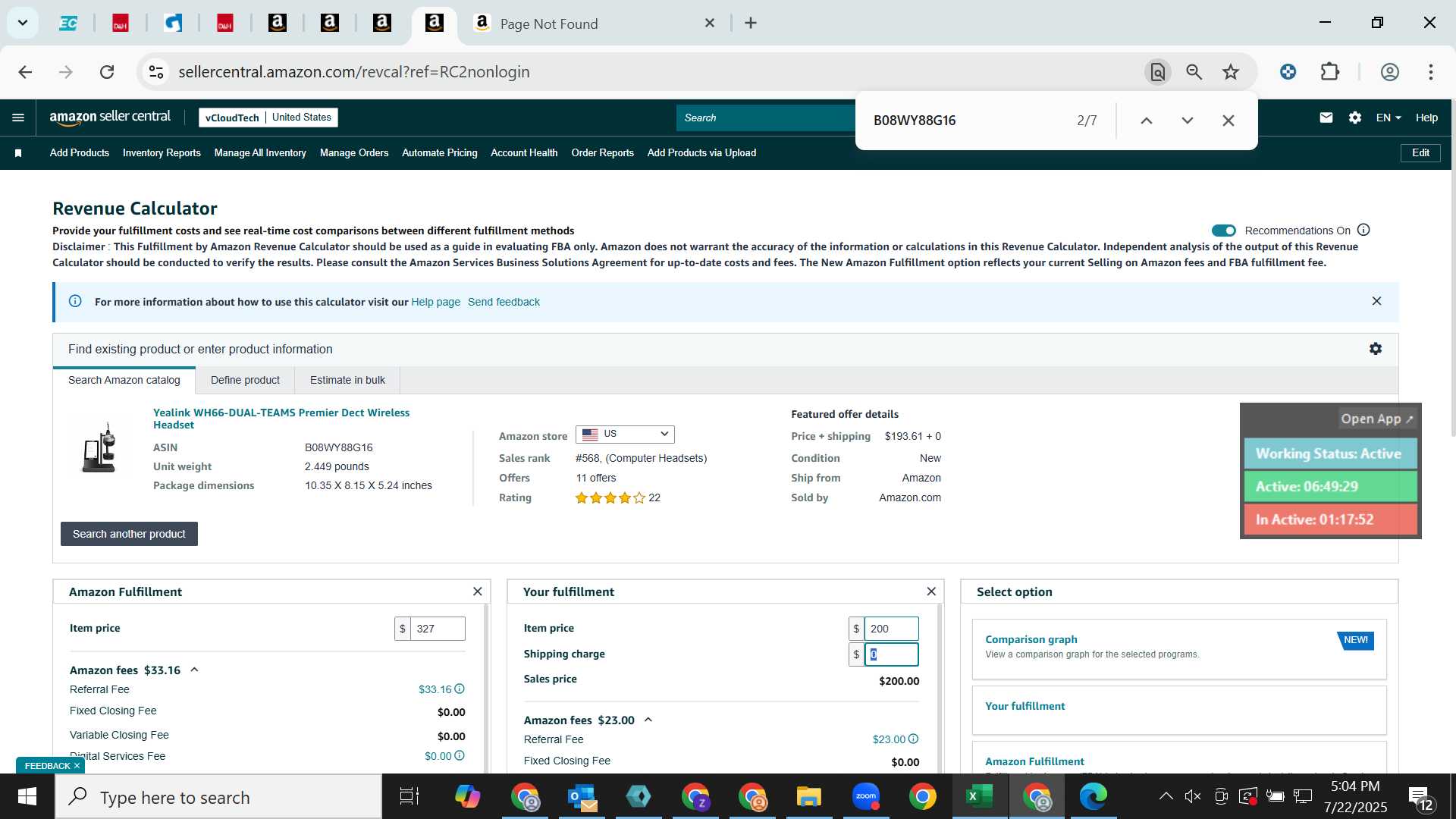Viewport: 1456px width, 819px height.
Task: Click the Shipping charge input field
Action: point(891,654)
